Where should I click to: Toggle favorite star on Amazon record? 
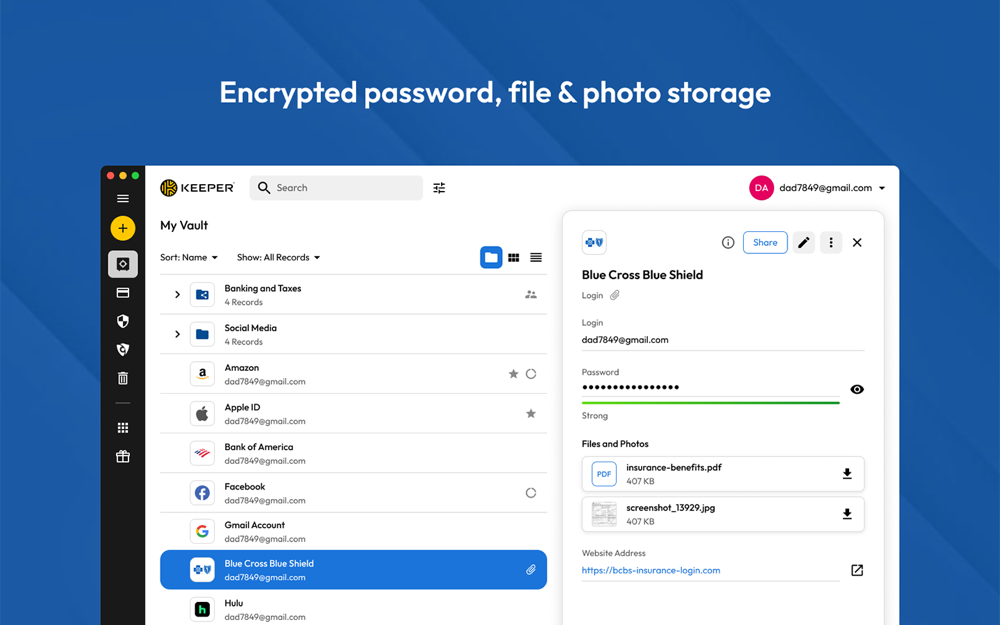click(513, 374)
